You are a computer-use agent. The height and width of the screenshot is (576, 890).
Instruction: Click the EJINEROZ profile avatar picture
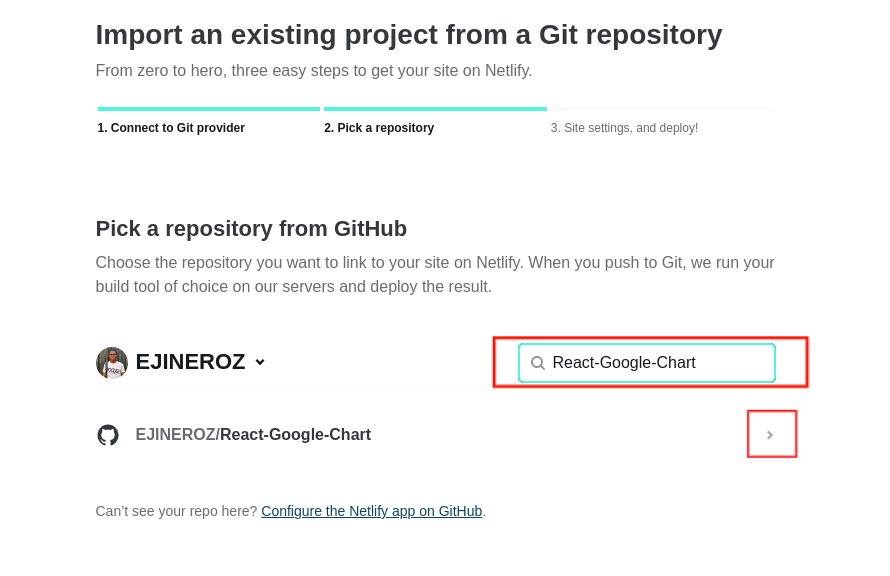pos(112,363)
